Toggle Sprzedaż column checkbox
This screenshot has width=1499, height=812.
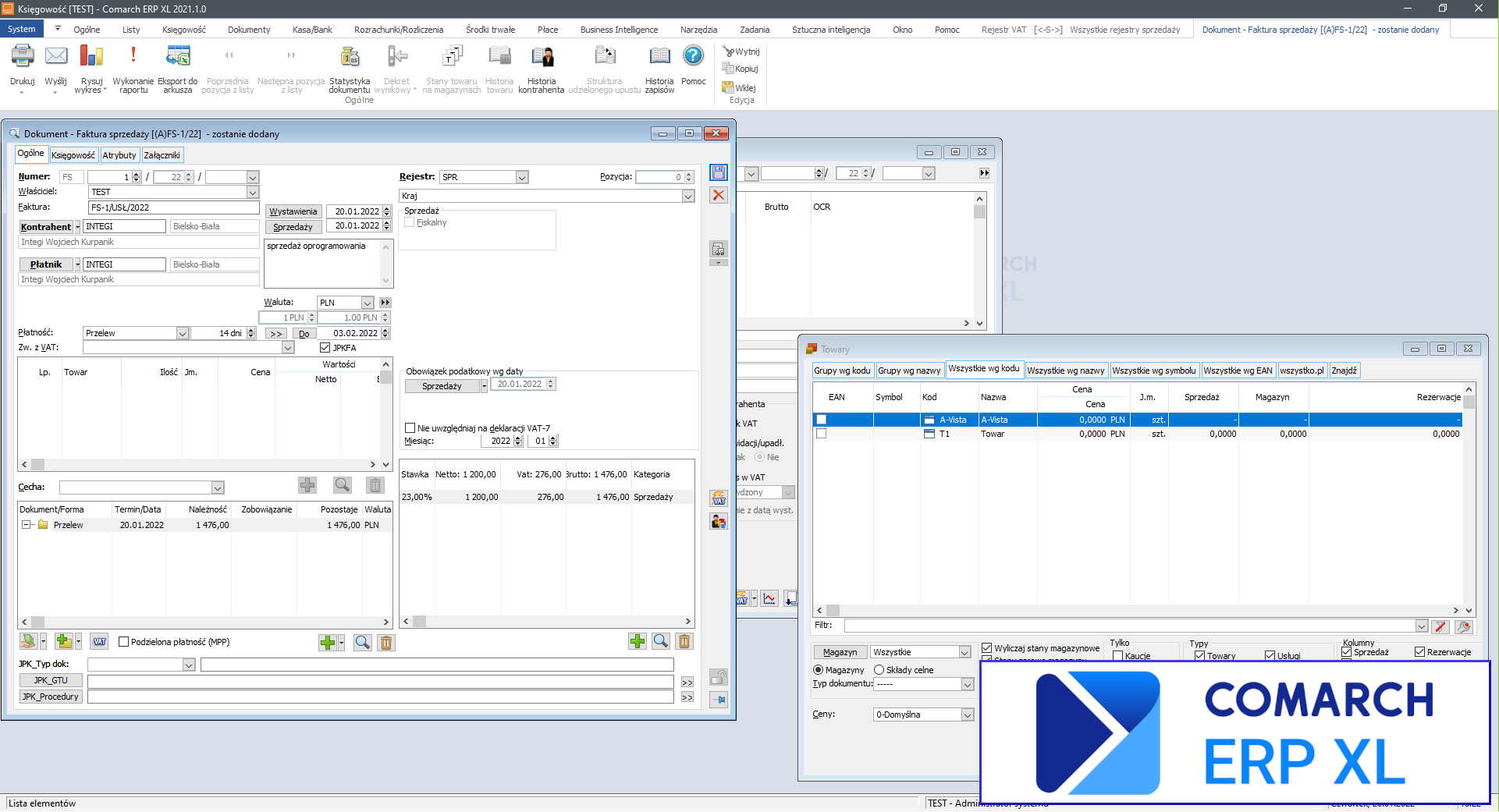[1347, 652]
